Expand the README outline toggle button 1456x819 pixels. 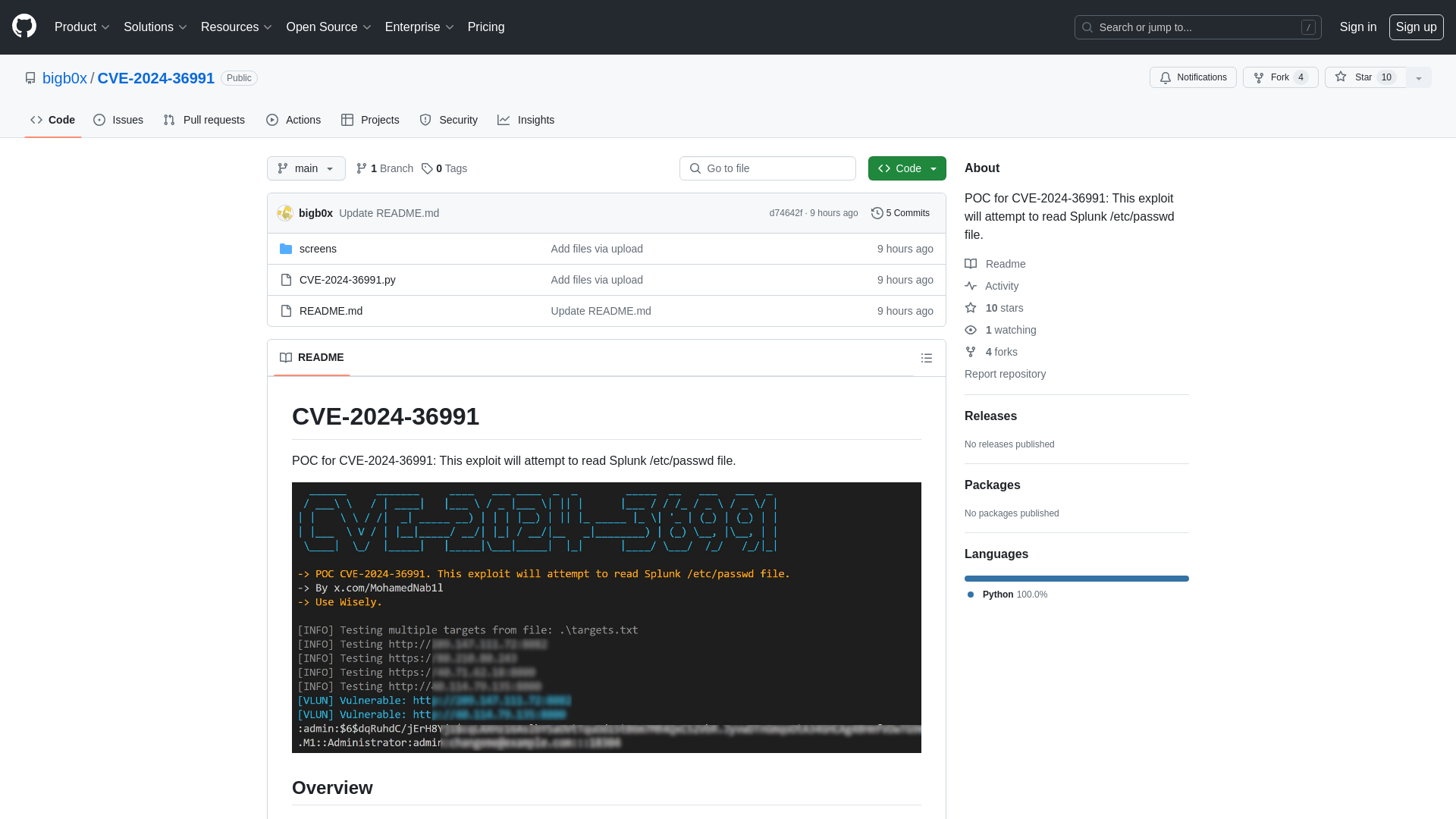click(x=926, y=358)
